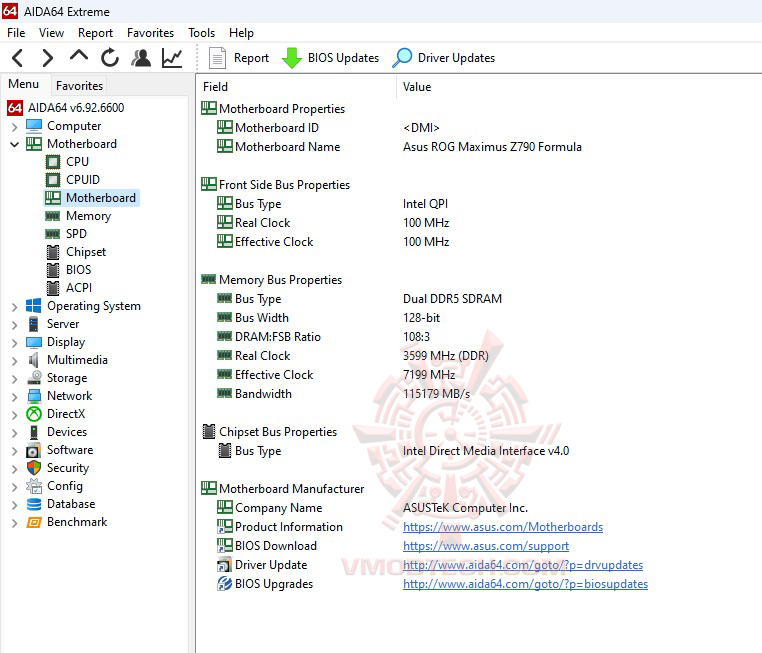762x653 pixels.
Task: Click the Report page icon in toolbar
Action: tap(217, 58)
